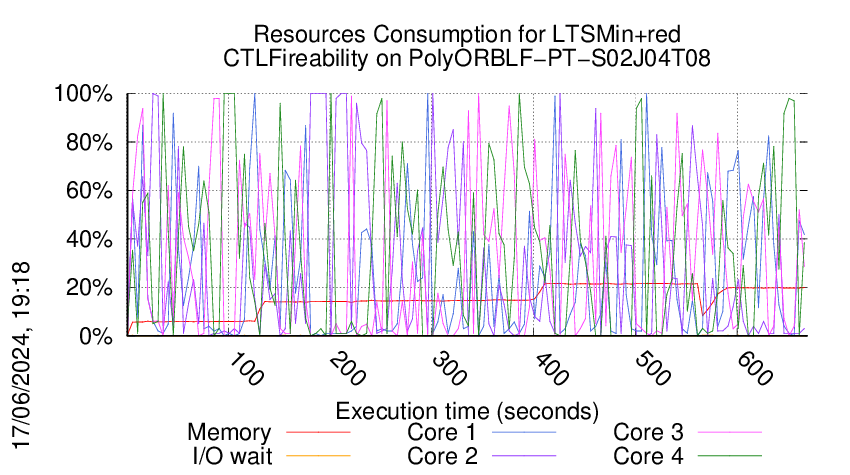Click the magenta Core 3 legend line sample
The width and height of the screenshot is (850, 475).
[730, 432]
